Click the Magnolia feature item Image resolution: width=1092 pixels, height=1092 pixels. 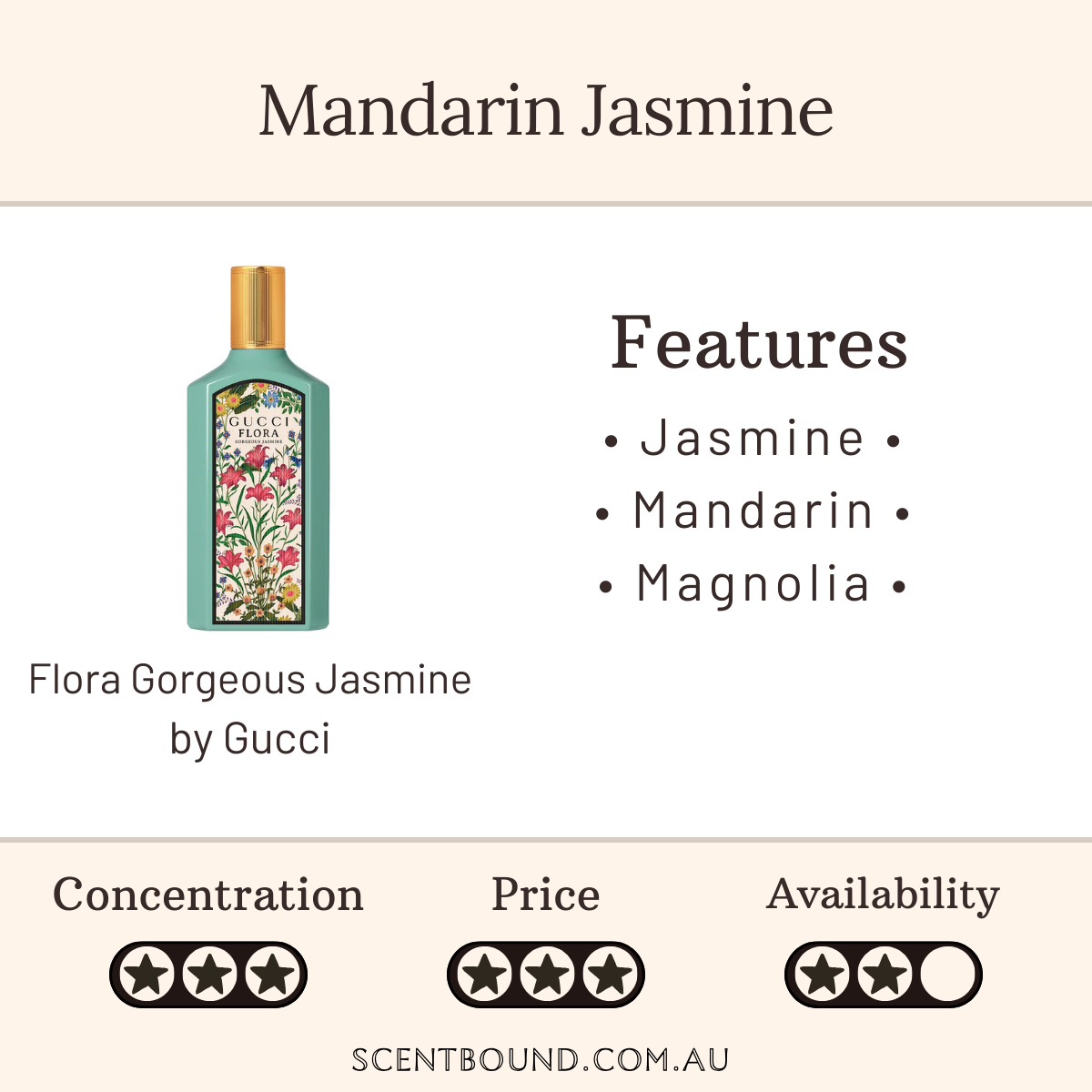click(753, 584)
